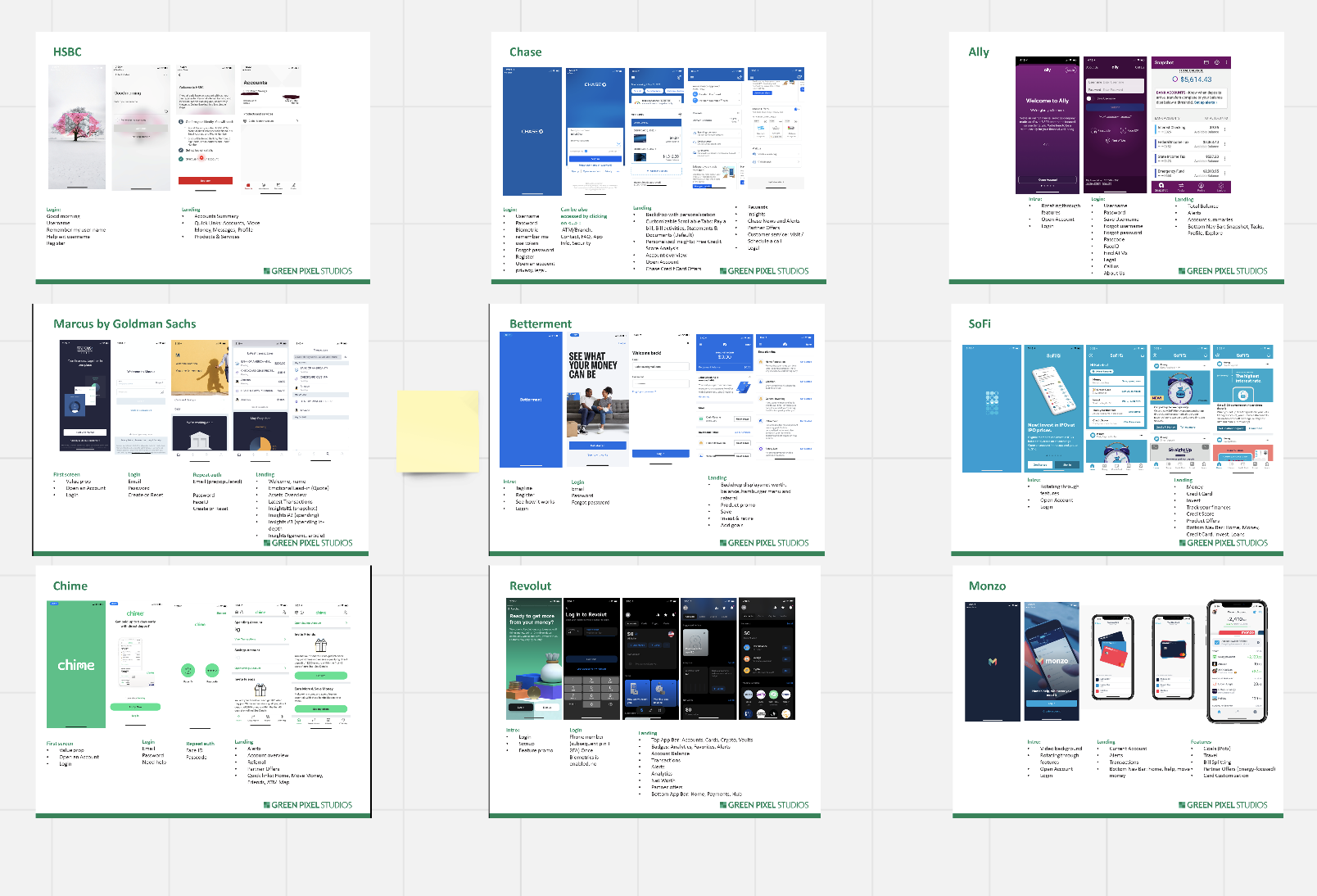The height and width of the screenshot is (896, 1317).
Task: Select Ally purple Welcome to Ally screenshot
Action: coord(1048,125)
